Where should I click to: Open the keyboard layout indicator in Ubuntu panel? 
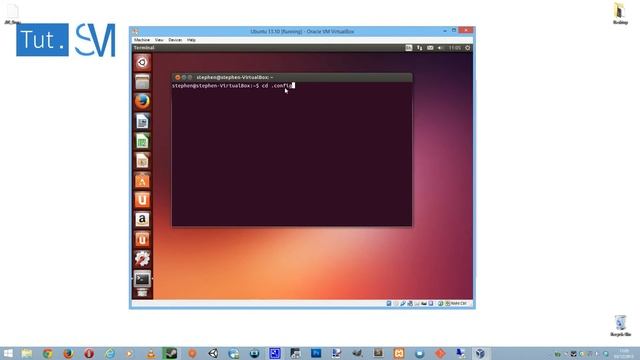click(409, 48)
